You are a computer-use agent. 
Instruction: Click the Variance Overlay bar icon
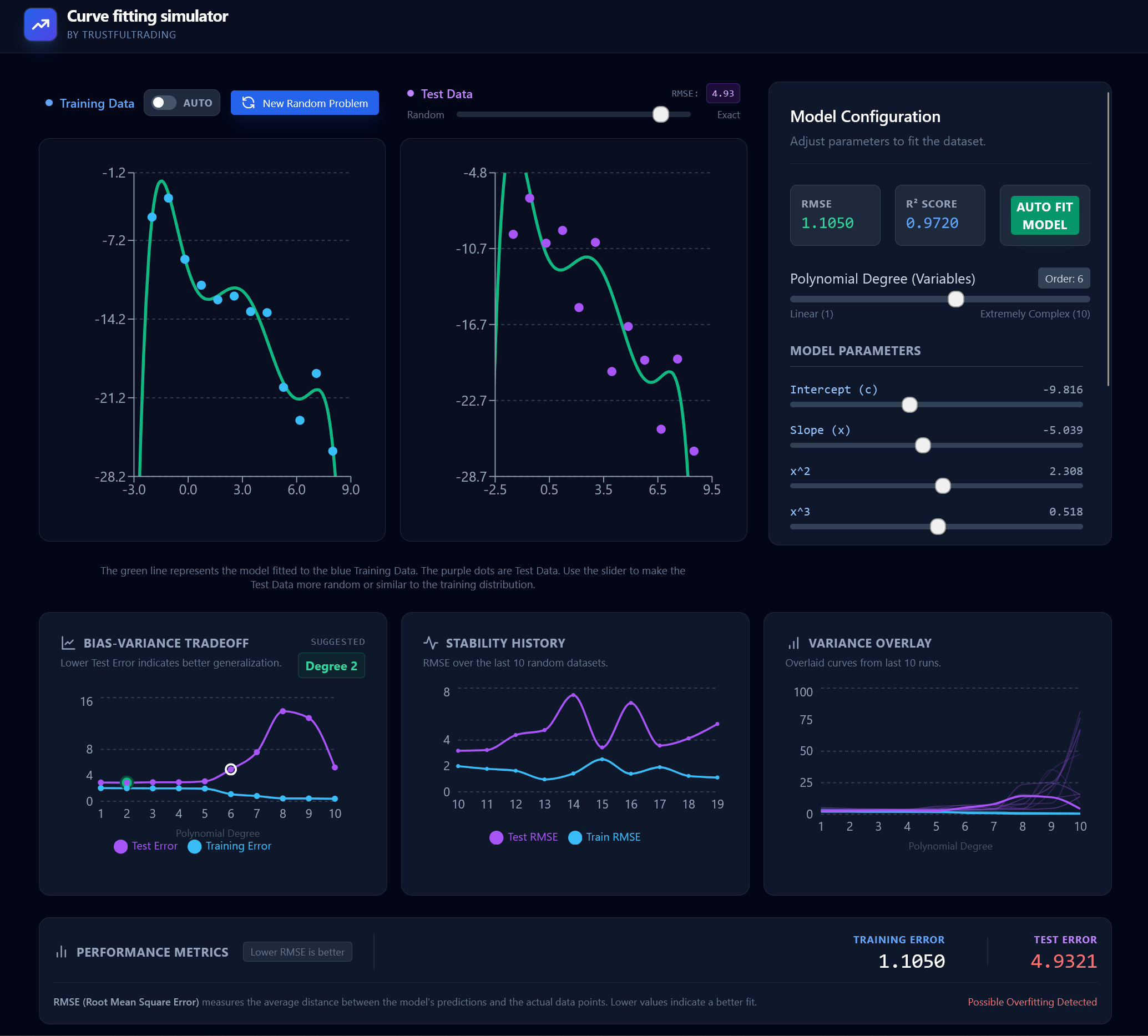pyautogui.click(x=793, y=643)
